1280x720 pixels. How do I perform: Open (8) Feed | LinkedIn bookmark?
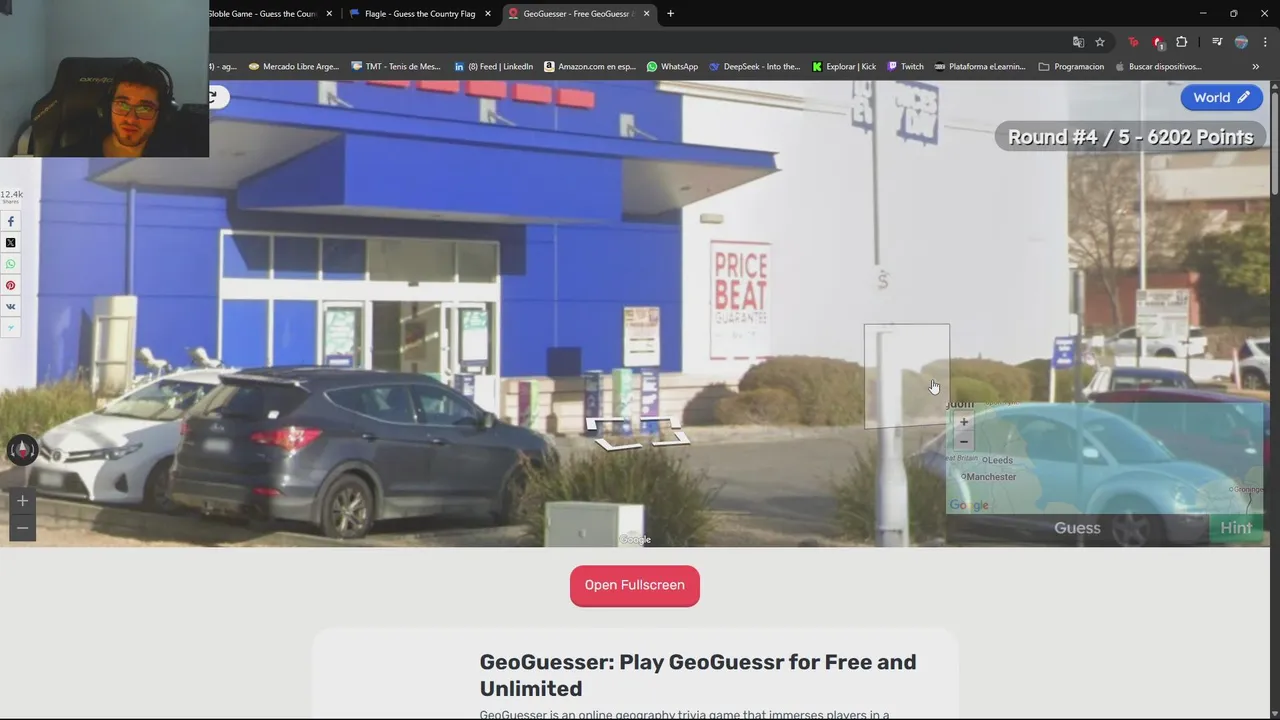493,67
